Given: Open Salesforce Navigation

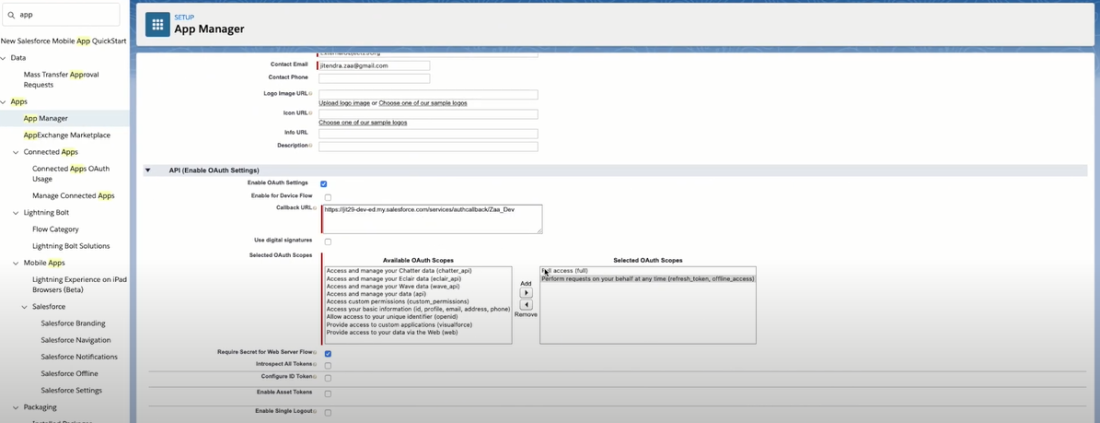Looking at the screenshot, I should point(76,340).
